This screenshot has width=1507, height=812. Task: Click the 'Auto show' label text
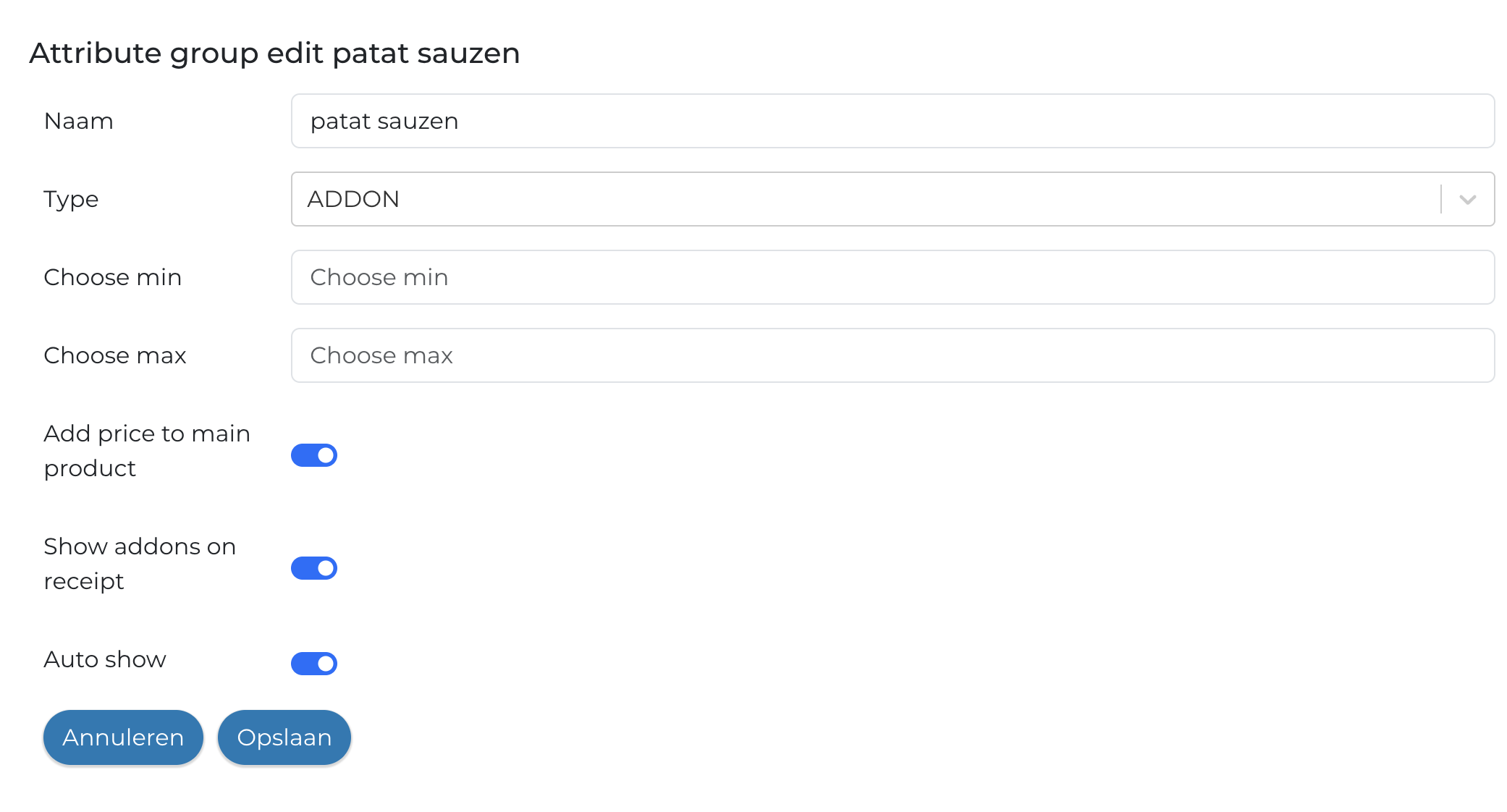(x=104, y=659)
